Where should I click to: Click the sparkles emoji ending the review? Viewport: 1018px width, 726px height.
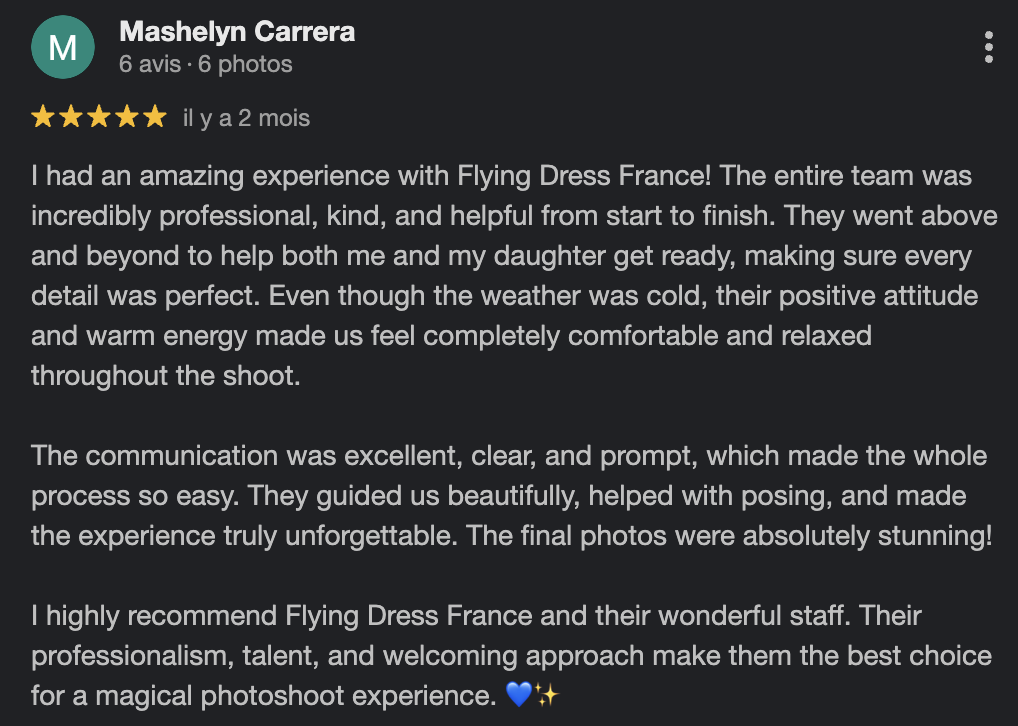[x=545, y=694]
